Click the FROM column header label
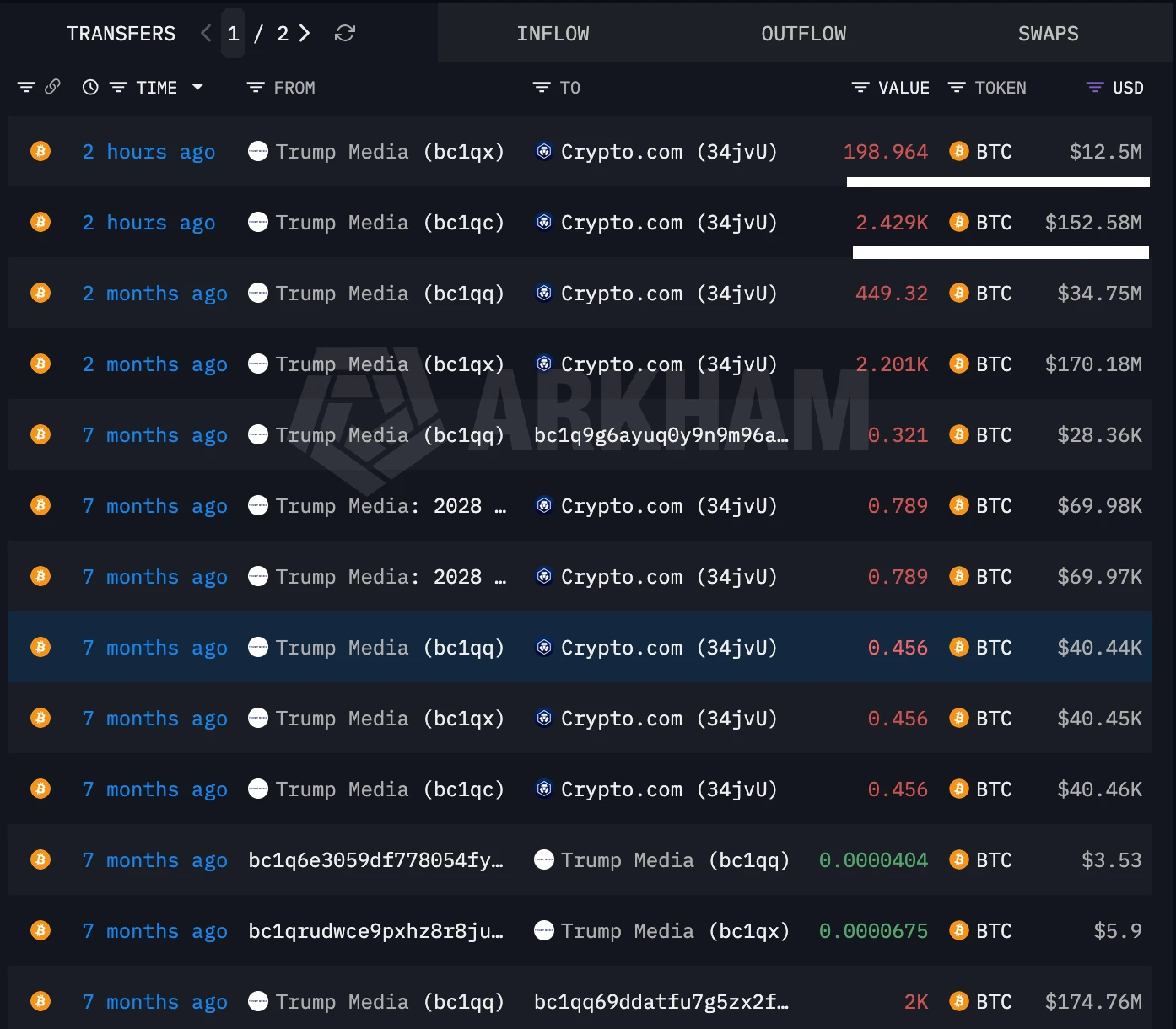 point(294,88)
